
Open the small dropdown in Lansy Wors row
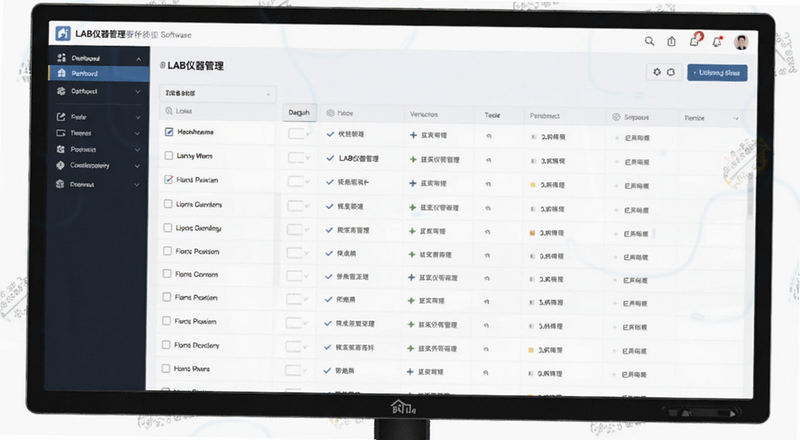point(298,158)
